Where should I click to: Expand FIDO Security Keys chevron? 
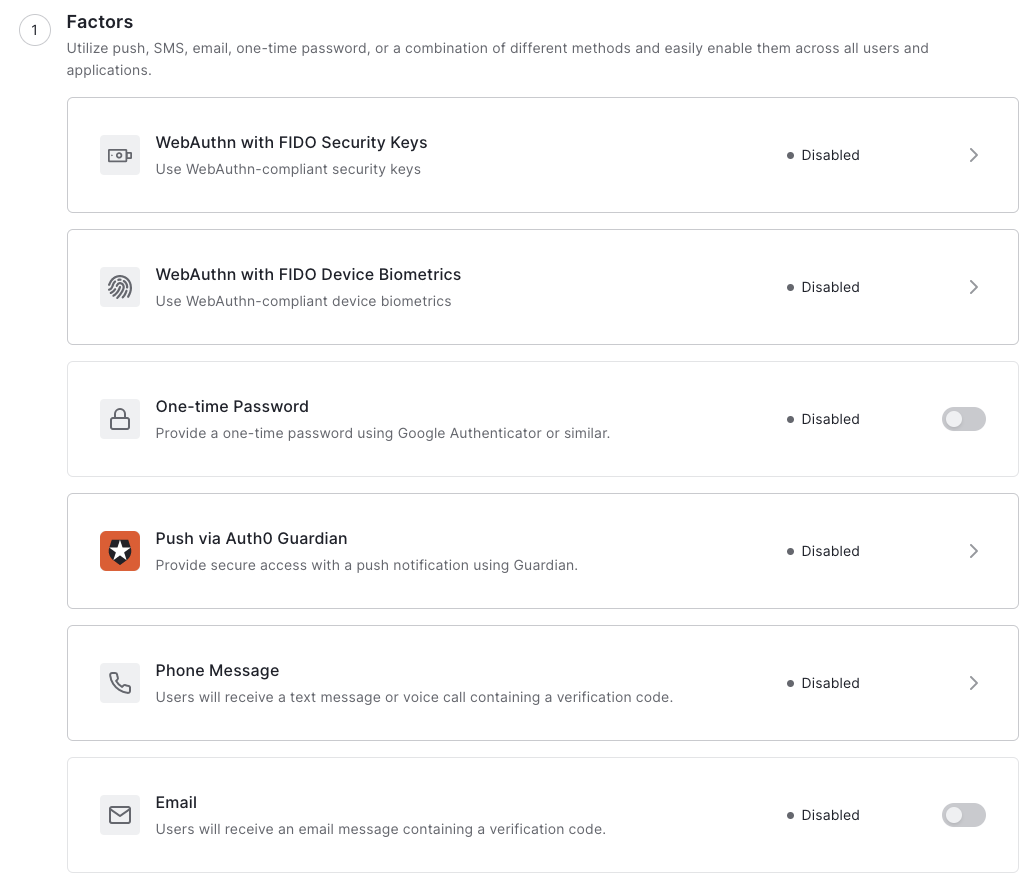pos(973,155)
